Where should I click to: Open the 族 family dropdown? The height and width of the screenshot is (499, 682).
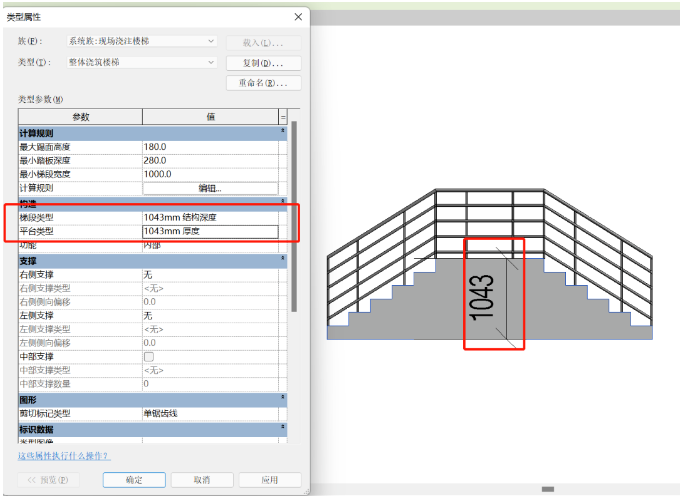point(142,41)
